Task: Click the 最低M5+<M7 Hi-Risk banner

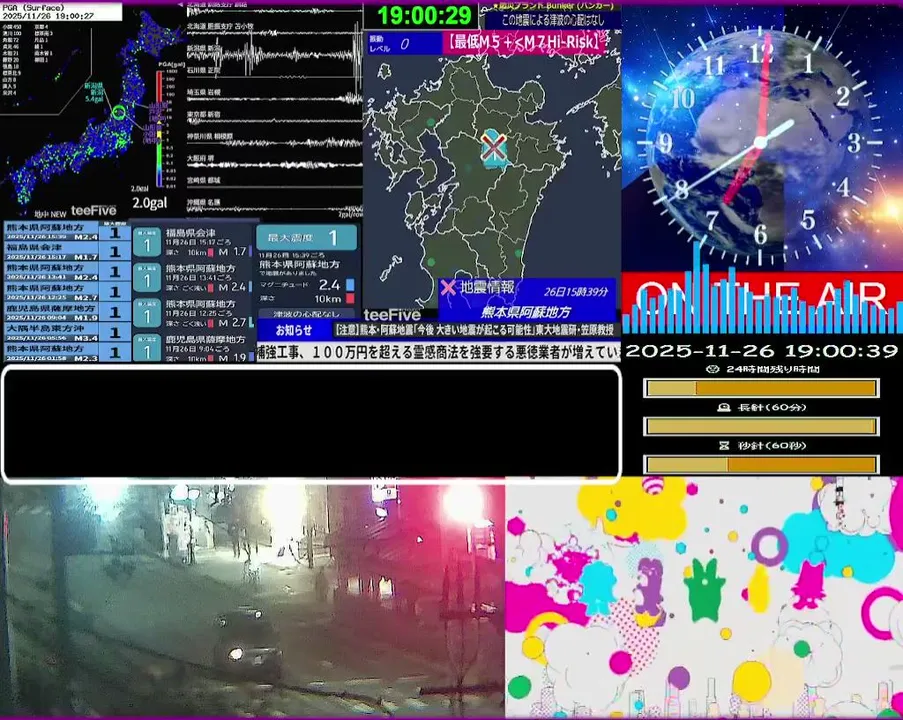Action: pos(525,41)
